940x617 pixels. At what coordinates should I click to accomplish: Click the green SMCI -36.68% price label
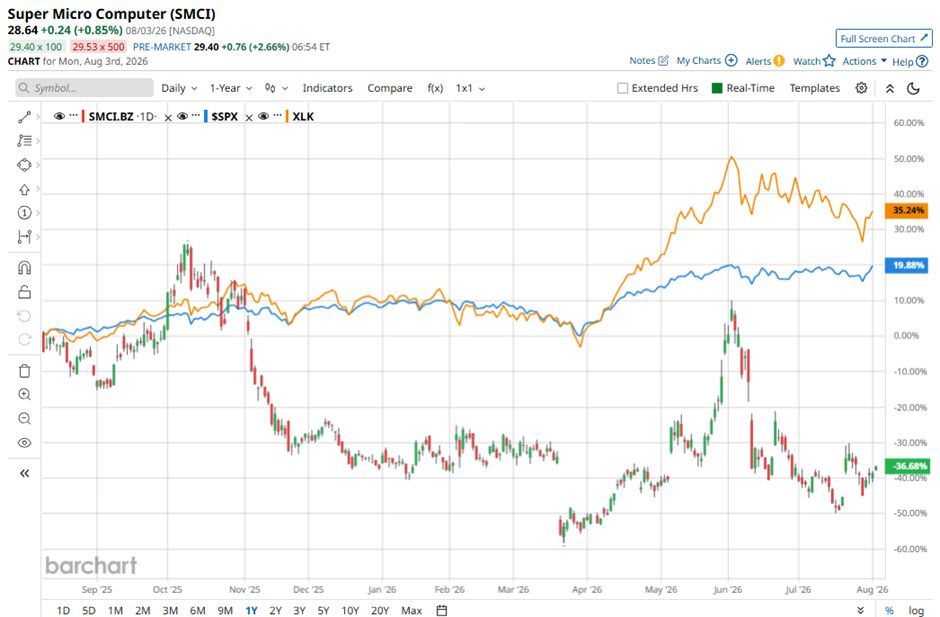[908, 466]
